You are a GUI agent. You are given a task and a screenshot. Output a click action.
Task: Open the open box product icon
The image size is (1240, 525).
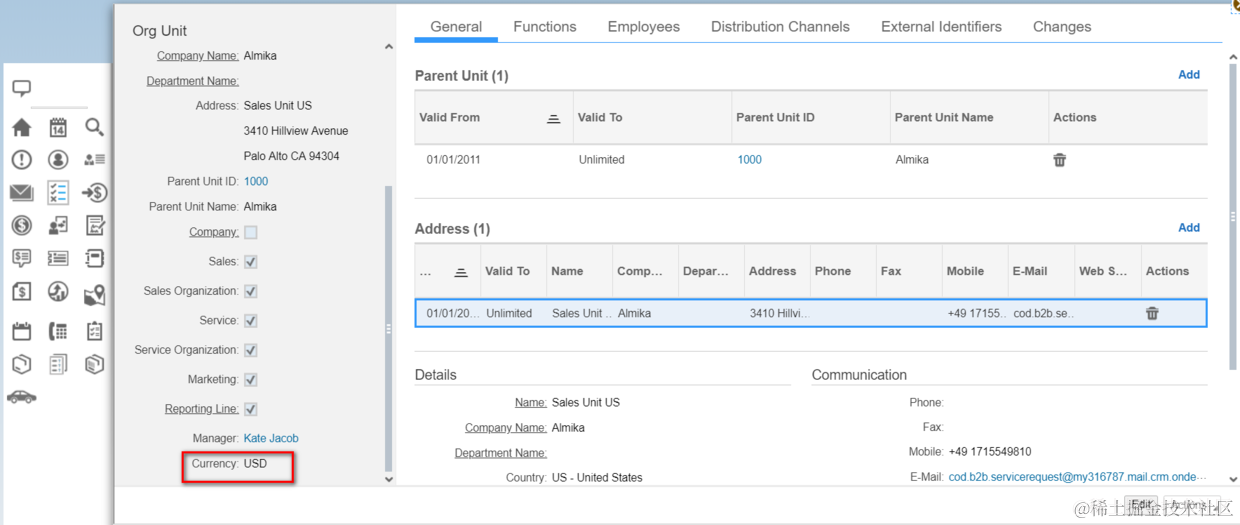click(21, 364)
